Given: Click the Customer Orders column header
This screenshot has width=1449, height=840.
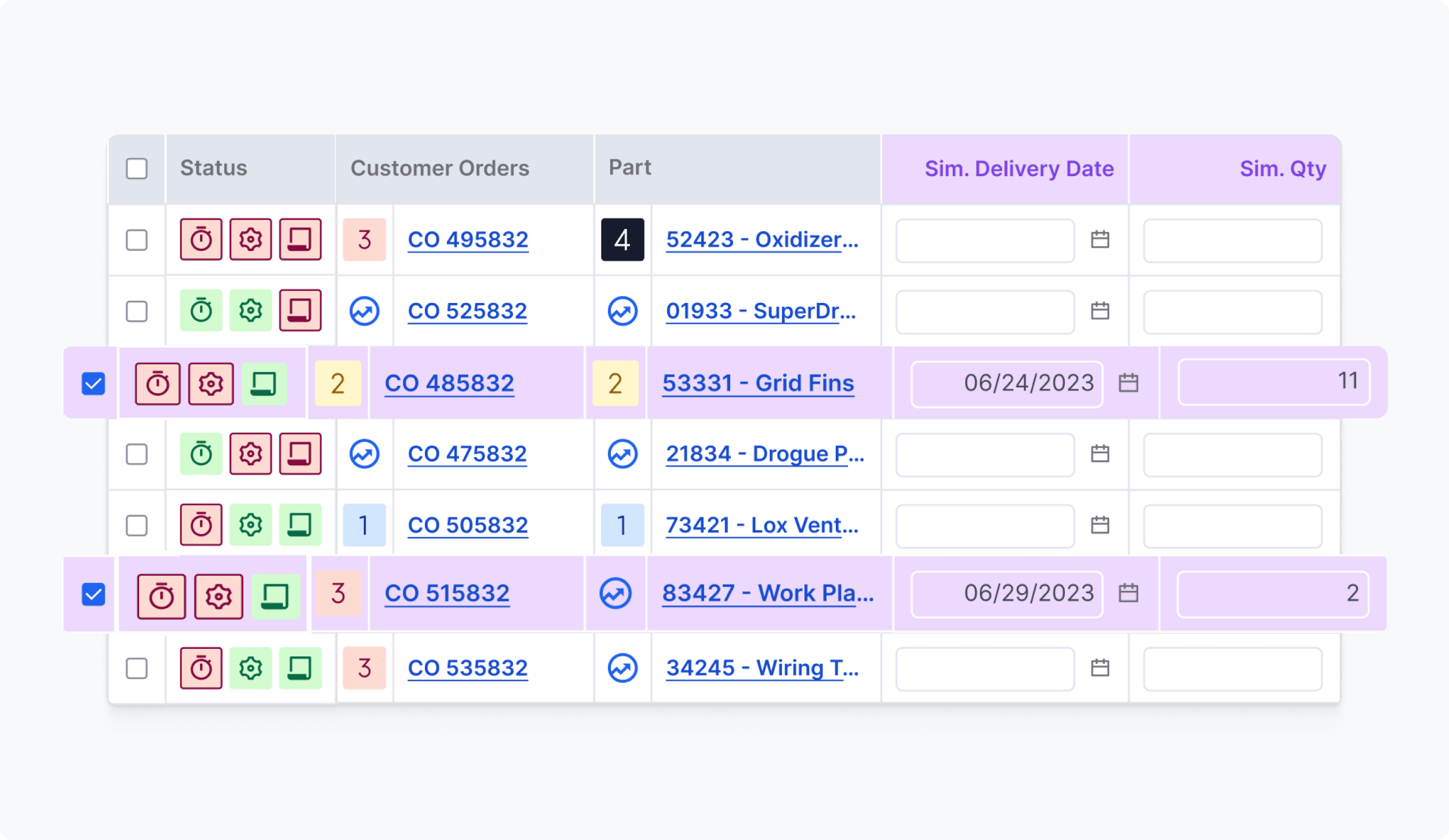Looking at the screenshot, I should (x=439, y=169).
